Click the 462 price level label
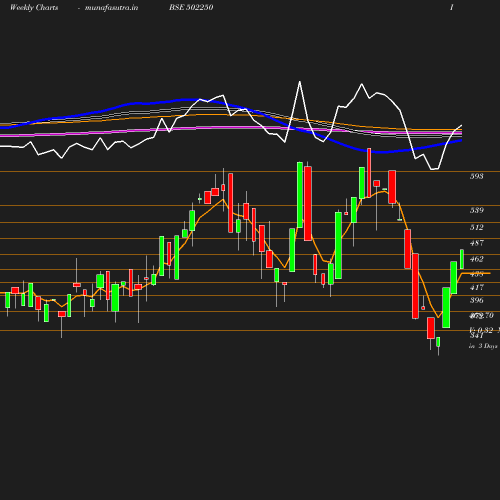This screenshot has width=500, height=500. [x=476, y=259]
